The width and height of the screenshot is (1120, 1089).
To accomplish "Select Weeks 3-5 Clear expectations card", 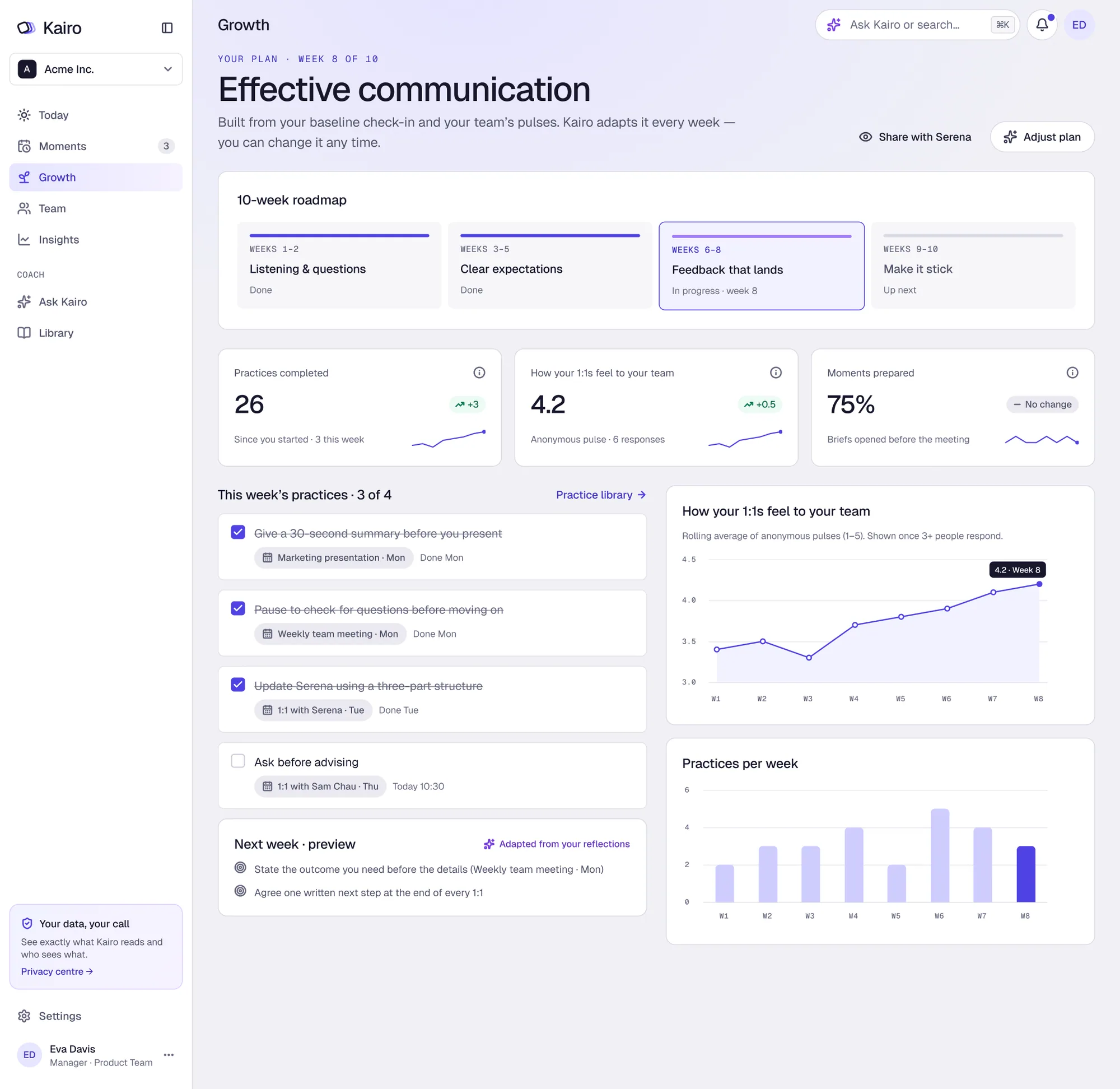I will [550, 266].
